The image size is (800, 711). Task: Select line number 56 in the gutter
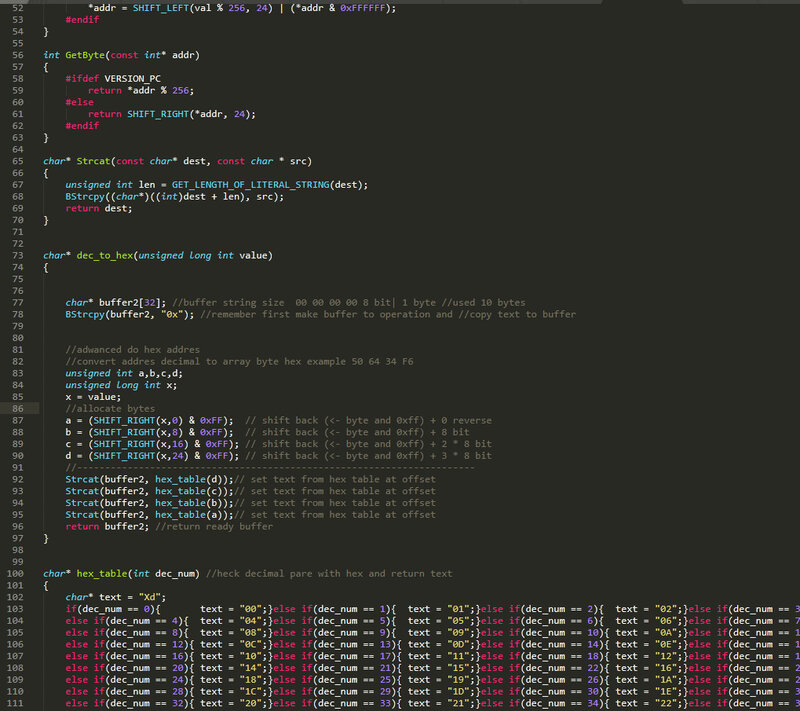tap(18, 55)
